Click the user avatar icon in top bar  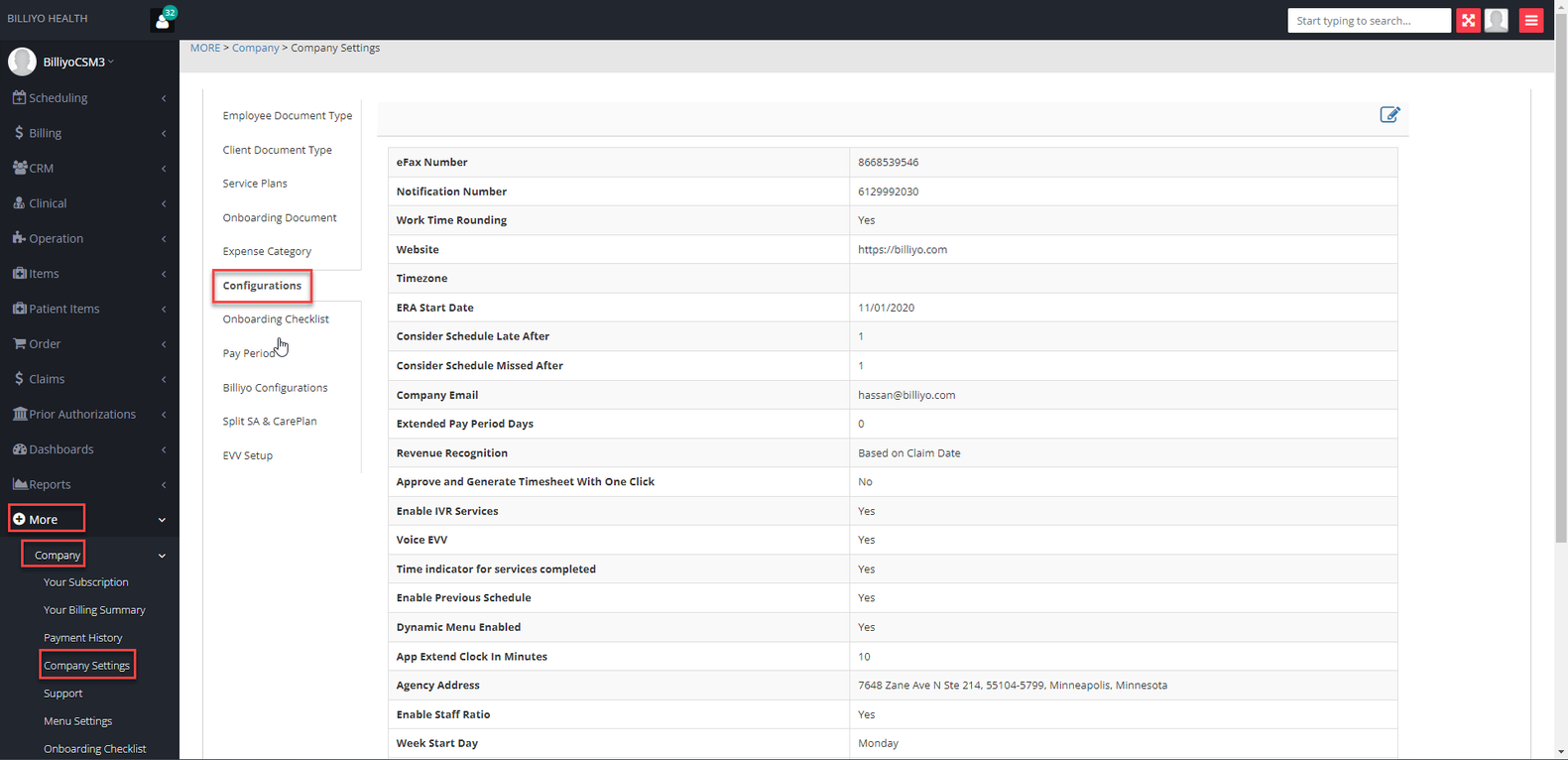click(x=1497, y=21)
